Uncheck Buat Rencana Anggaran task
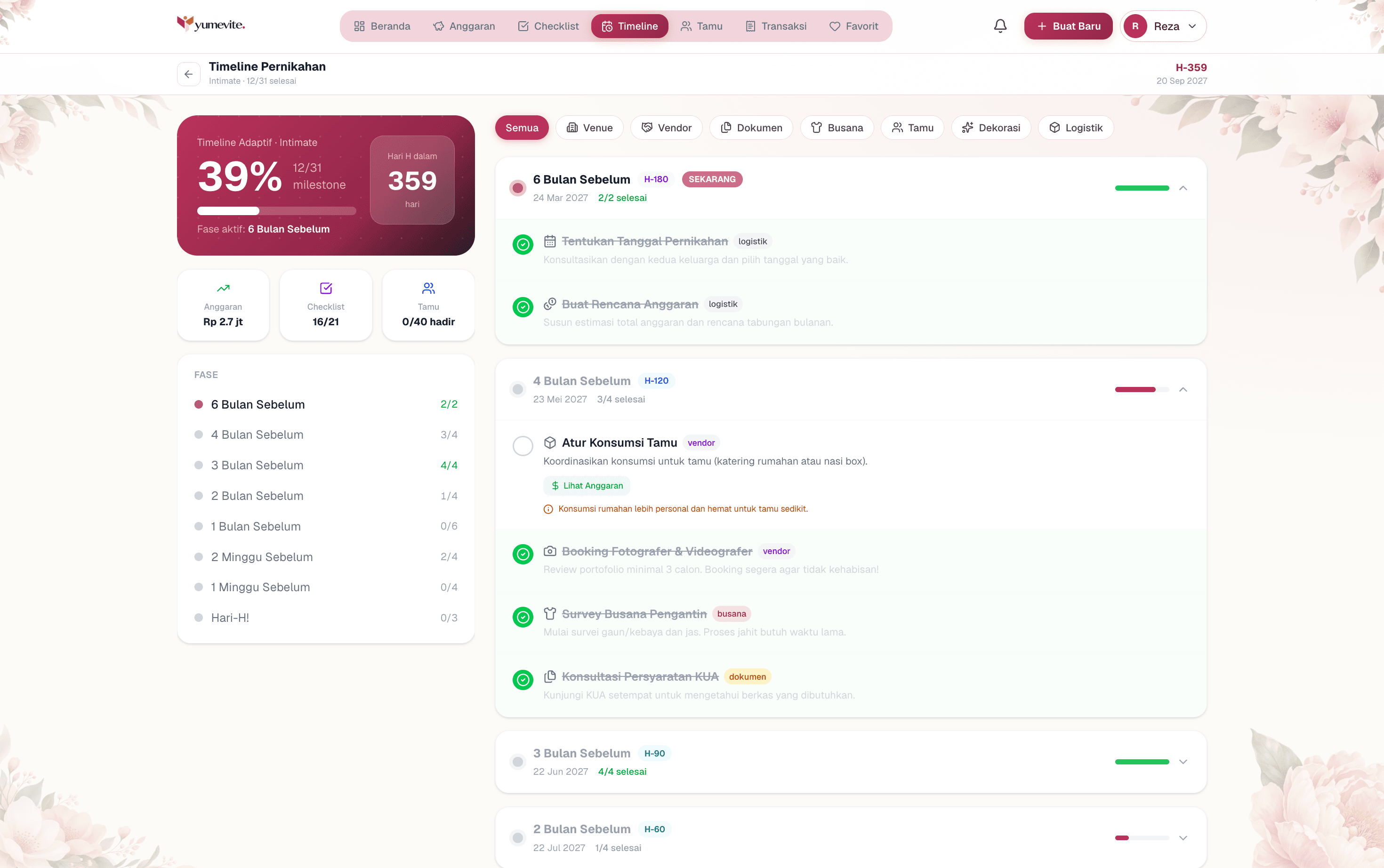This screenshot has width=1384, height=868. coord(523,307)
